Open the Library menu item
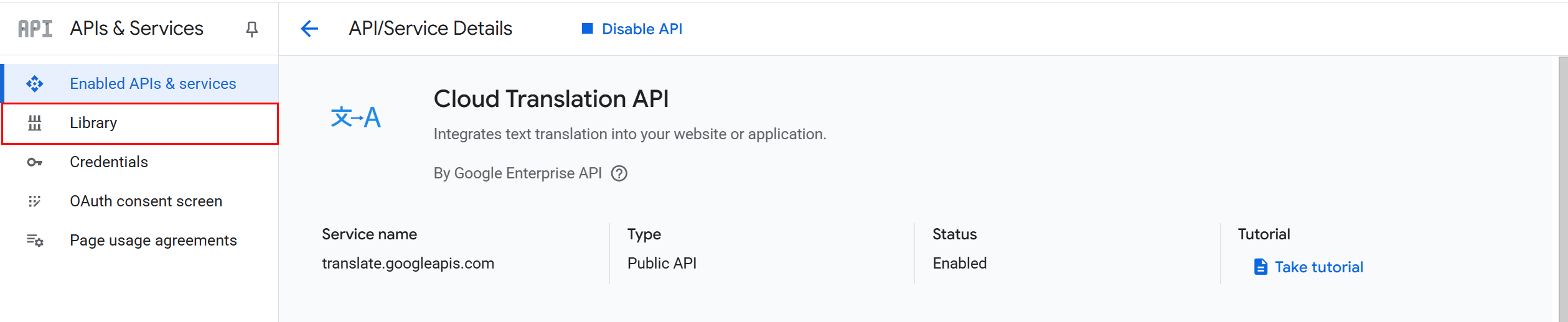Image resolution: width=1568 pixels, height=322 pixels. tap(93, 123)
